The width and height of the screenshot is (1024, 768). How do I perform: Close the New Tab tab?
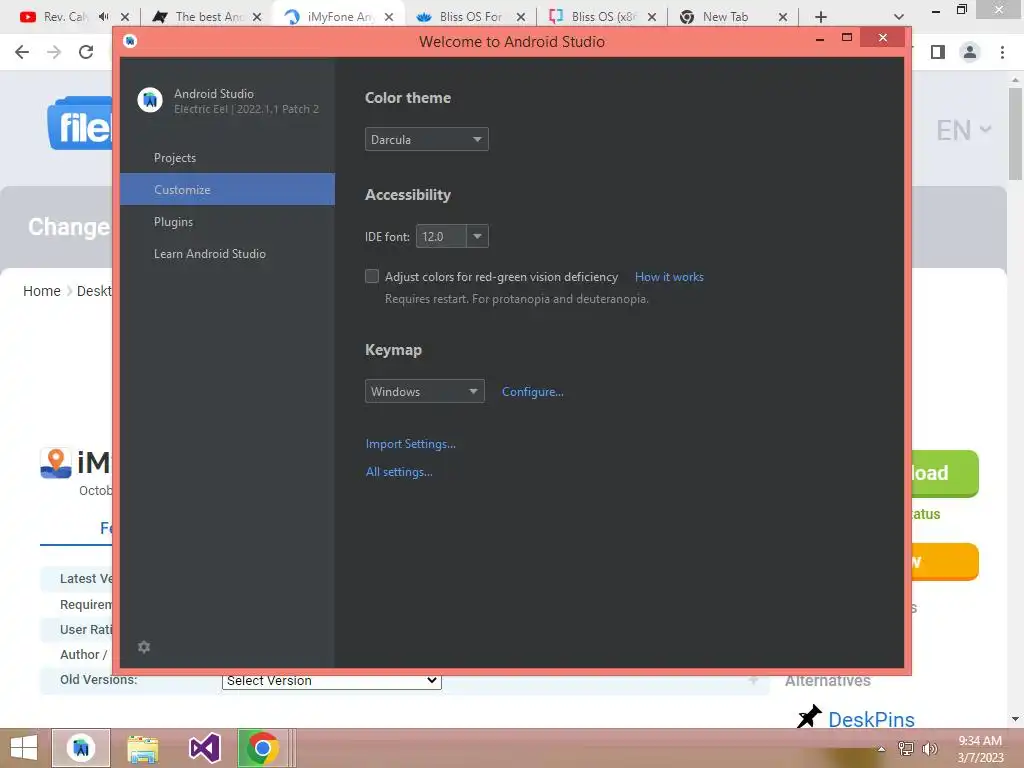coord(783,17)
